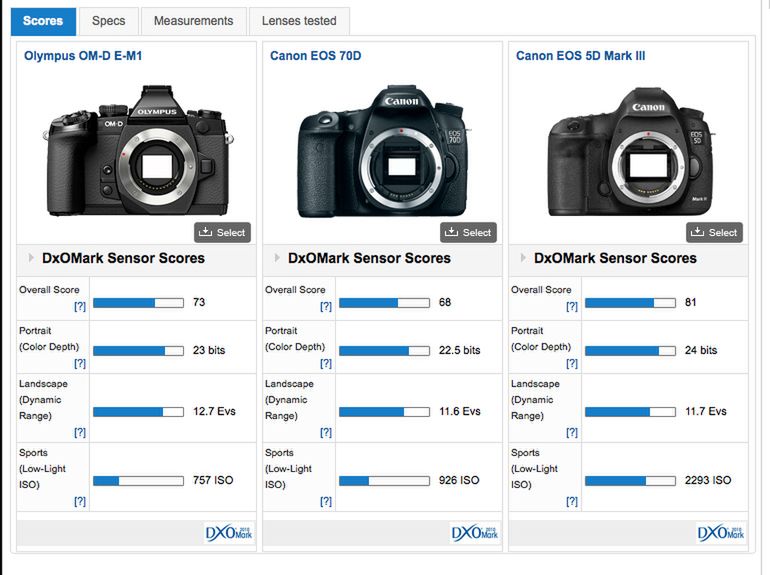
Task: Open the Canon EOS 5D Mark III link
Action: [x=580, y=56]
